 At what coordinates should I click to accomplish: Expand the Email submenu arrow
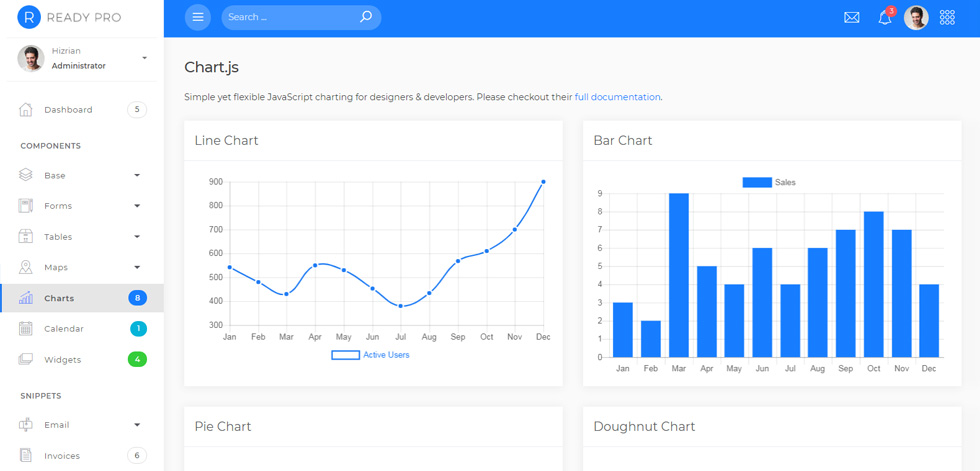click(137, 425)
